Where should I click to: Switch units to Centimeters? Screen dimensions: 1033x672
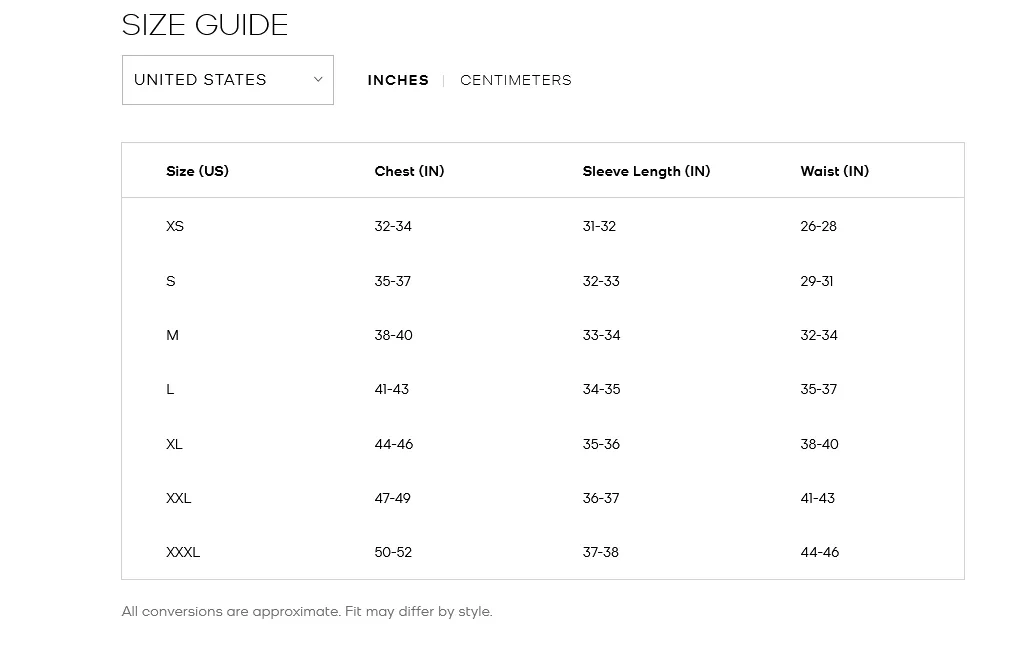point(516,80)
